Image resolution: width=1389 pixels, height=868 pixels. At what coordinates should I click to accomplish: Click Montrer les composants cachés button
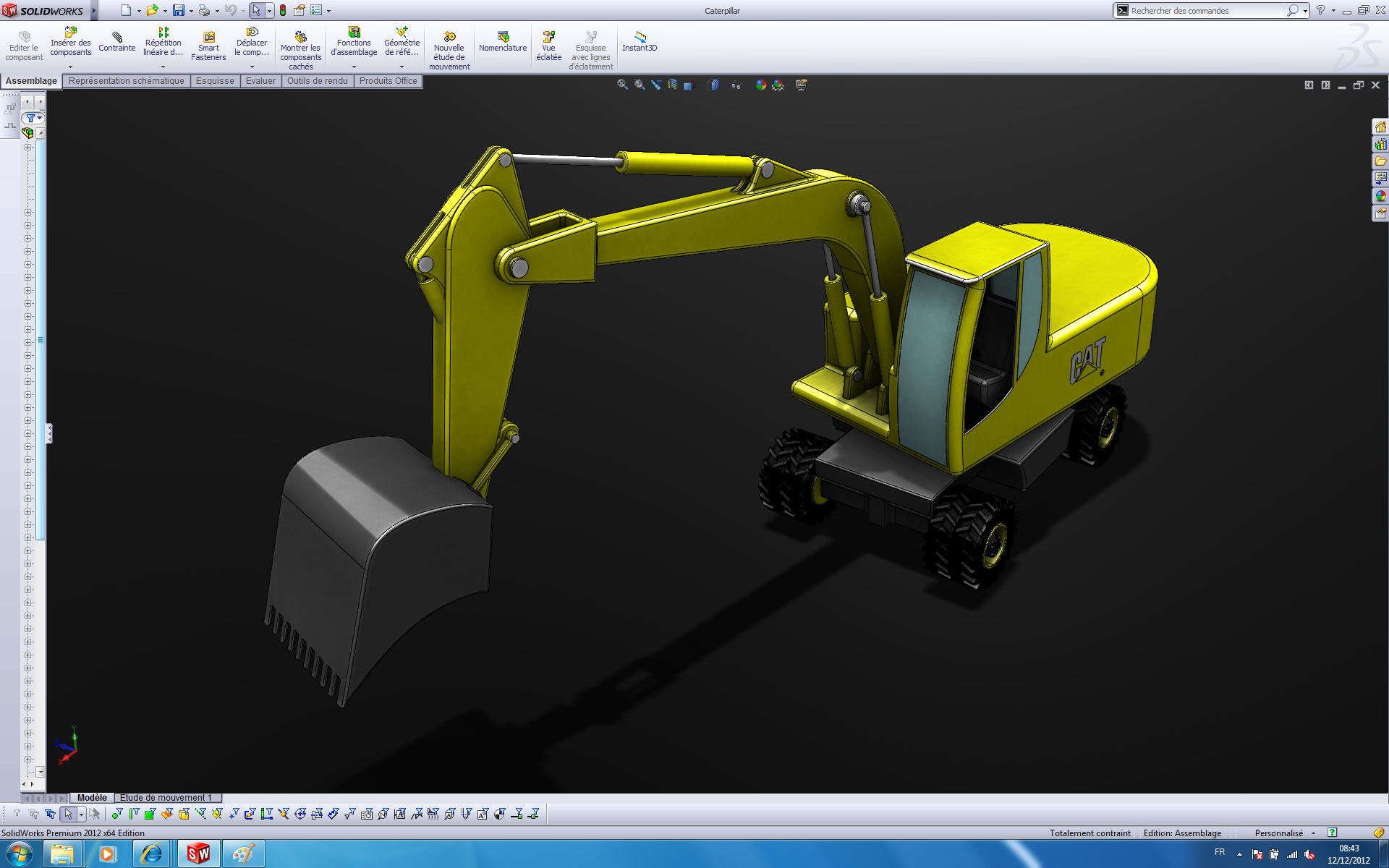(300, 51)
